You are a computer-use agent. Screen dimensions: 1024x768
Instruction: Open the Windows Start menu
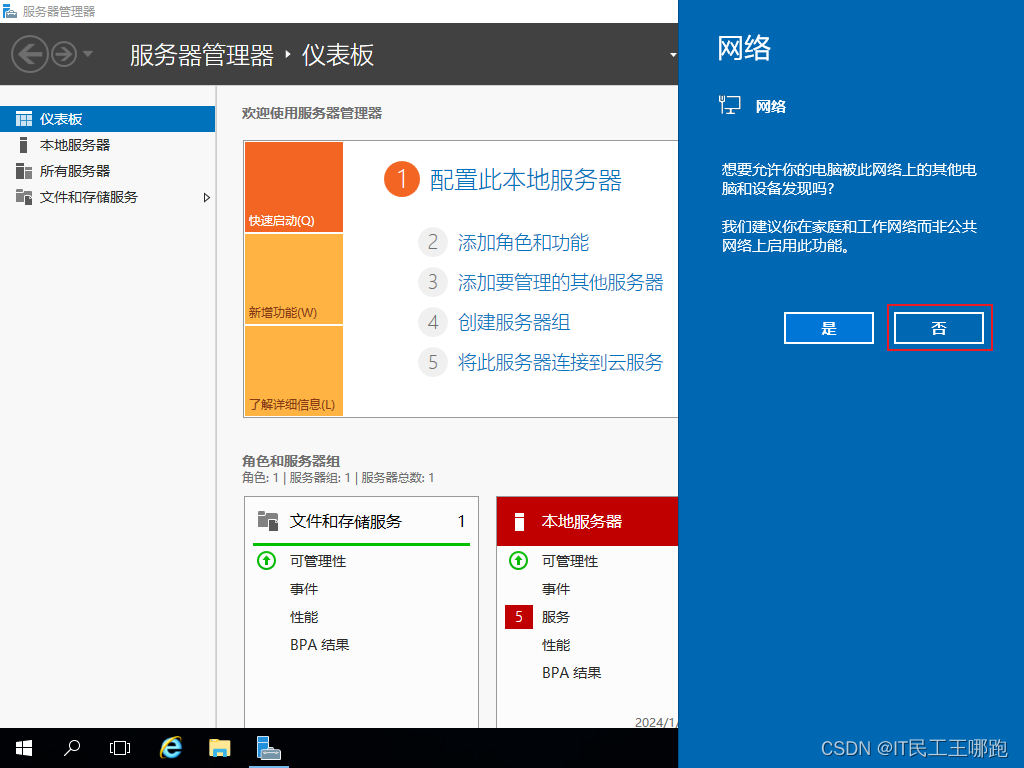[23, 747]
